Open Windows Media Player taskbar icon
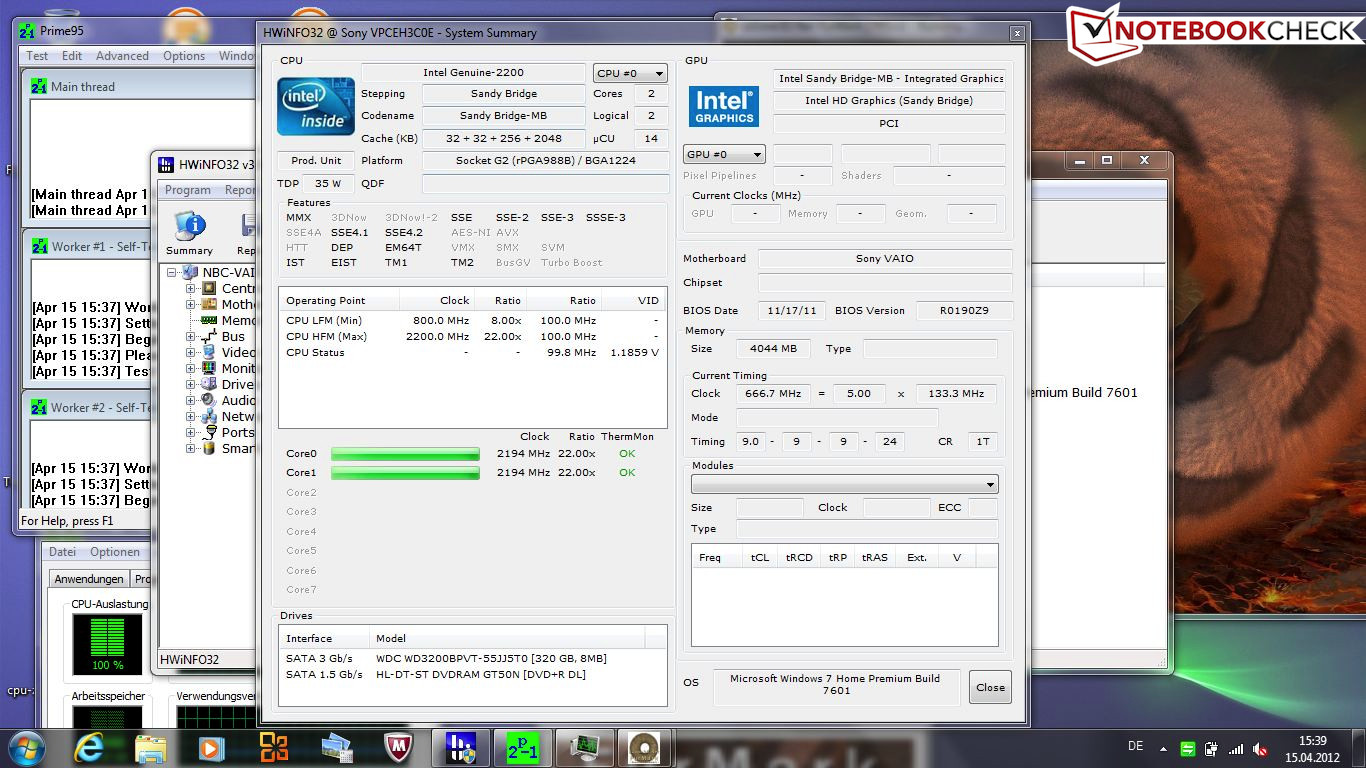Viewport: 1366px width, 768px height. [x=210, y=748]
